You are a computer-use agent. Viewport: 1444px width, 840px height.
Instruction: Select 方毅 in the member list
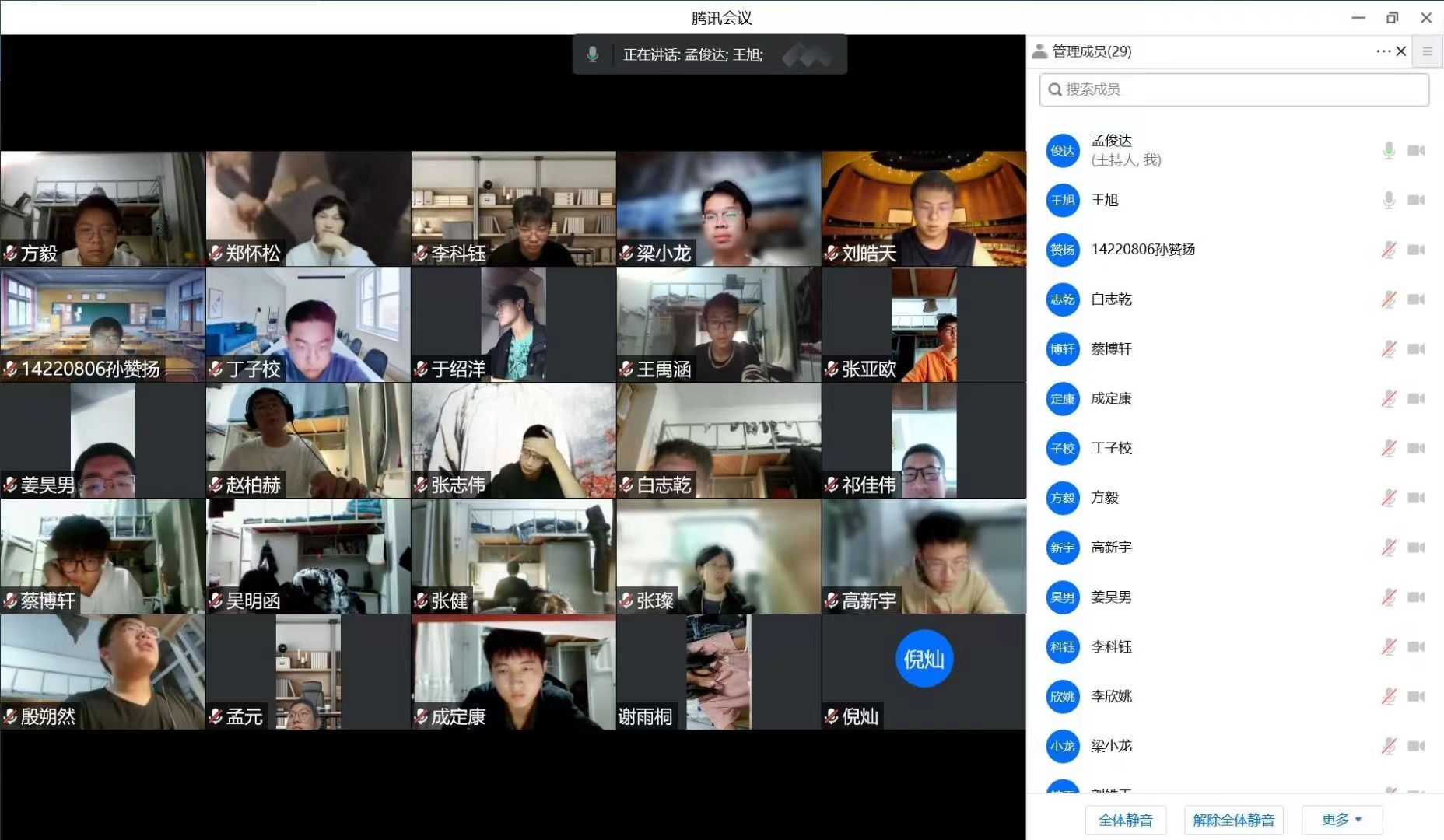(x=1105, y=498)
